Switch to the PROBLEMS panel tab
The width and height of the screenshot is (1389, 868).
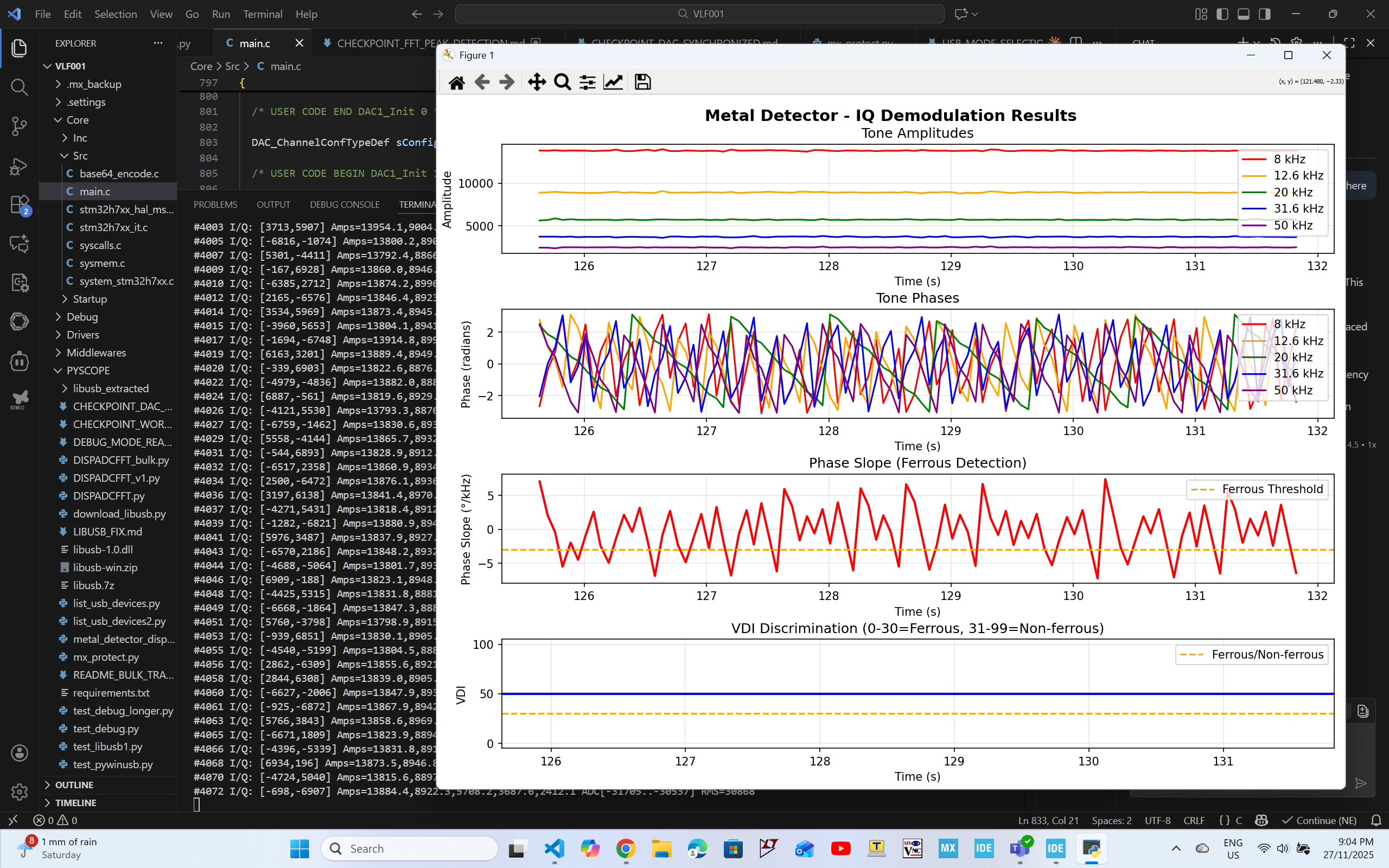pyautogui.click(x=215, y=205)
